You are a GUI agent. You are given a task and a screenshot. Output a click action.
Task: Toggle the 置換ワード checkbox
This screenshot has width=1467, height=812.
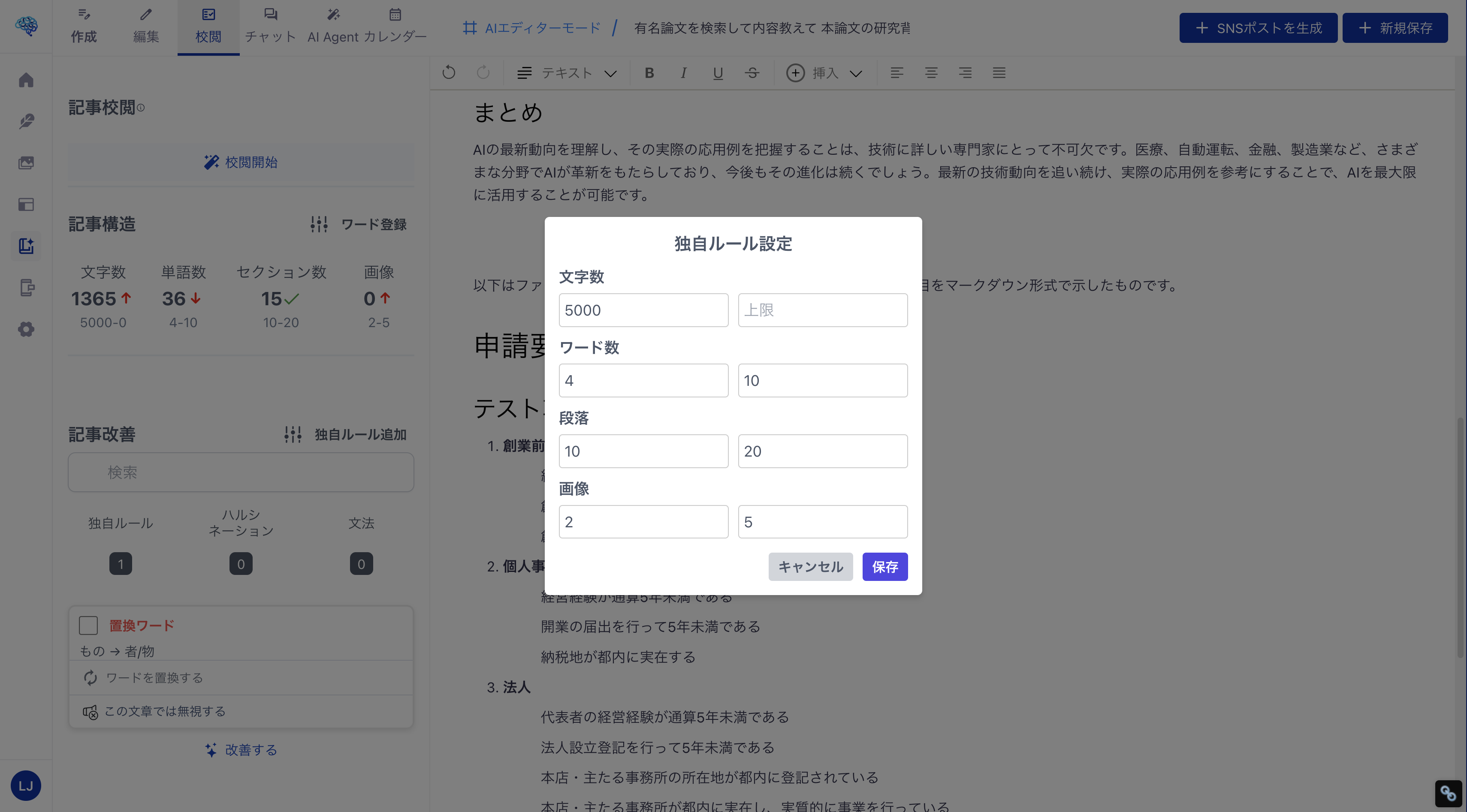(88, 625)
